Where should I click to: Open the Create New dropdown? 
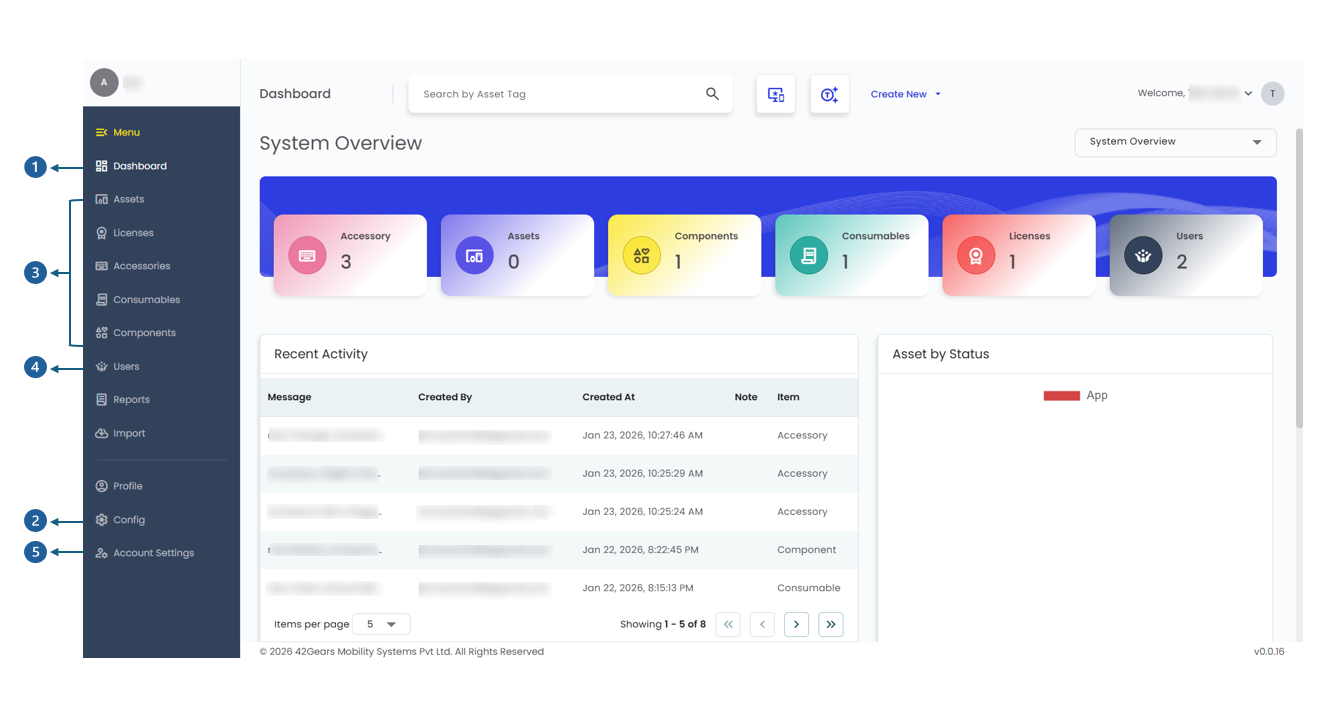coord(905,94)
